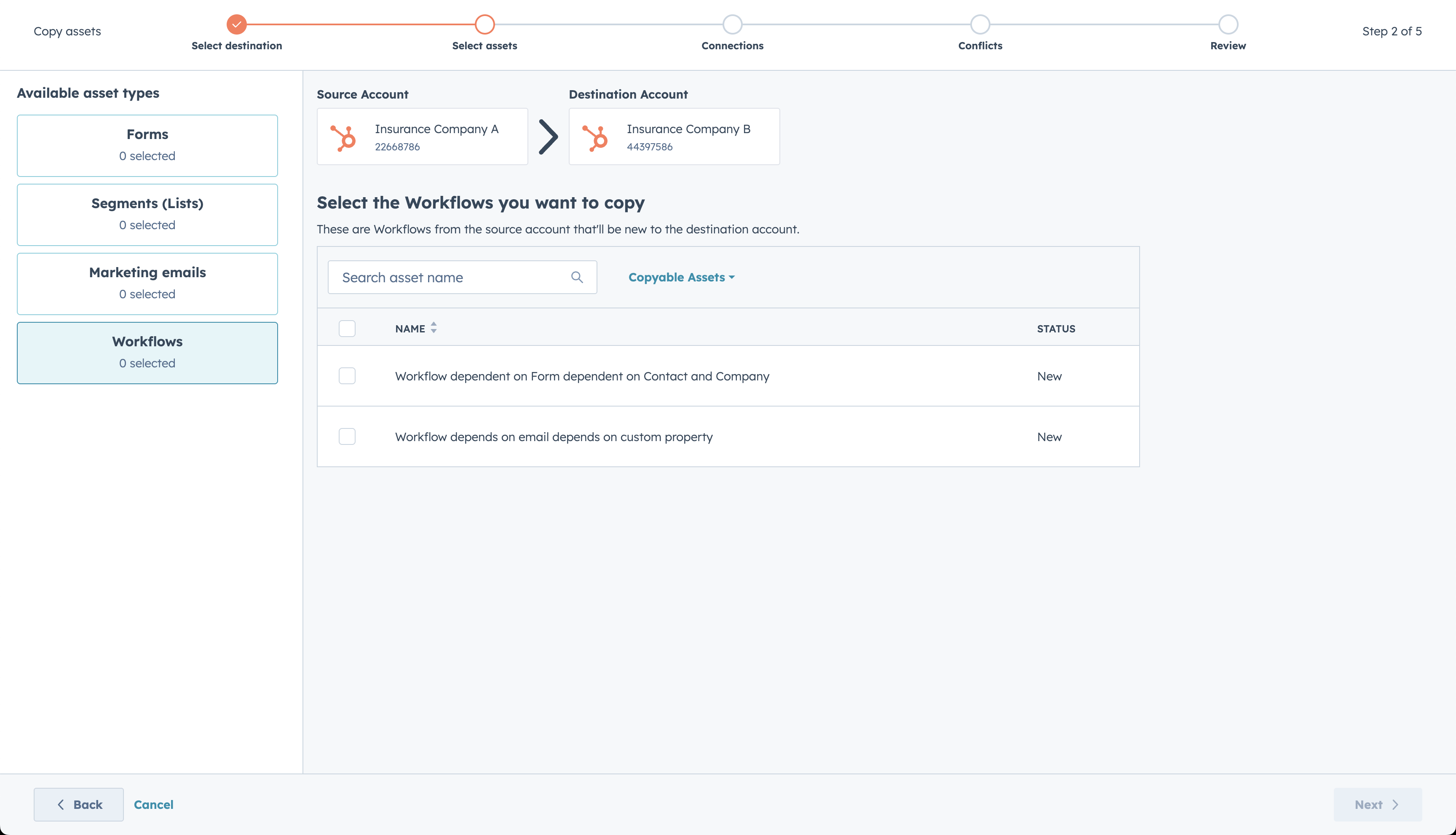This screenshot has width=1456, height=835.
Task: Click the Review step progress circle
Action: pos(1227,24)
